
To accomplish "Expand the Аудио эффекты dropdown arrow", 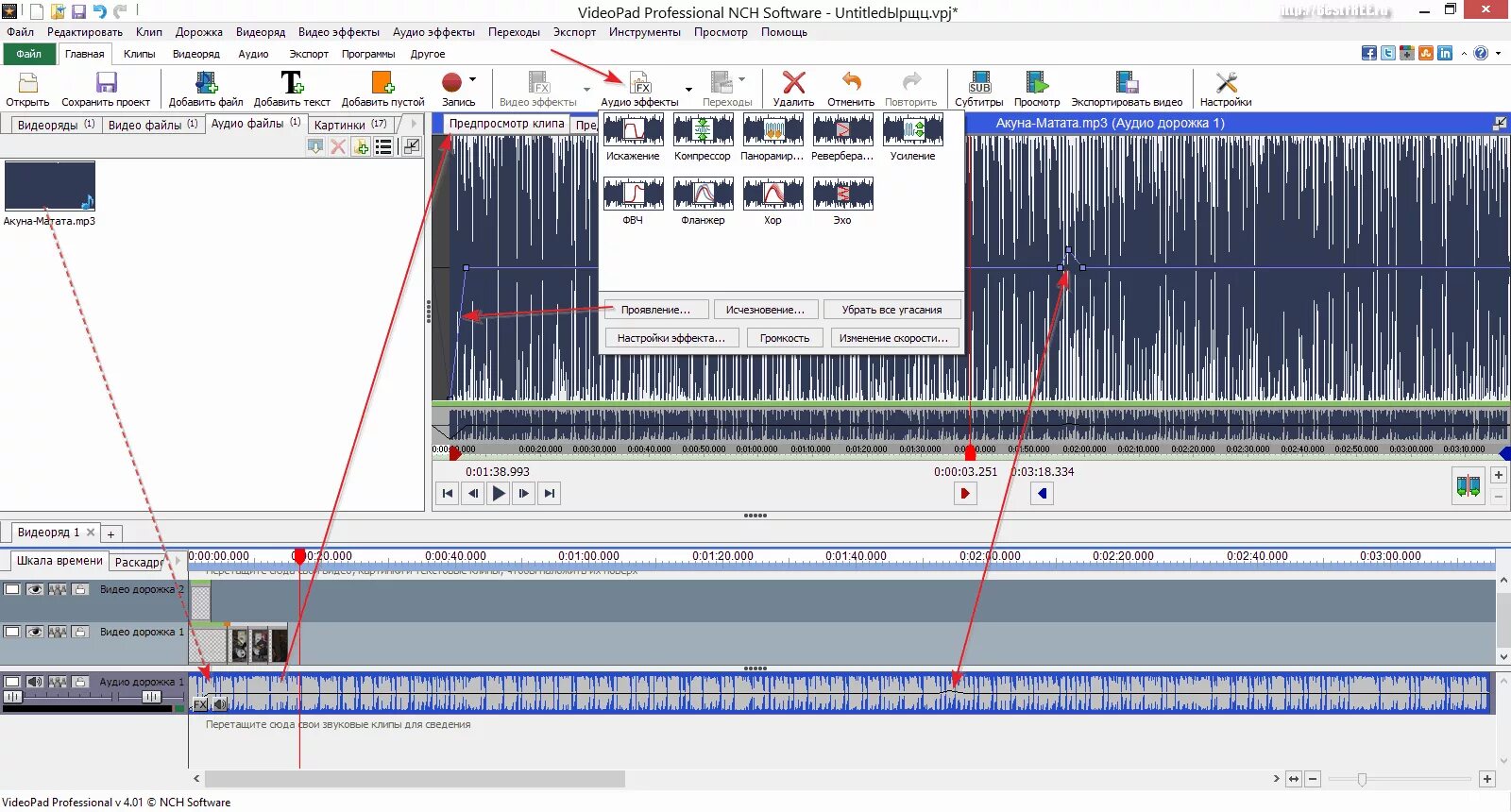I will coord(688,90).
